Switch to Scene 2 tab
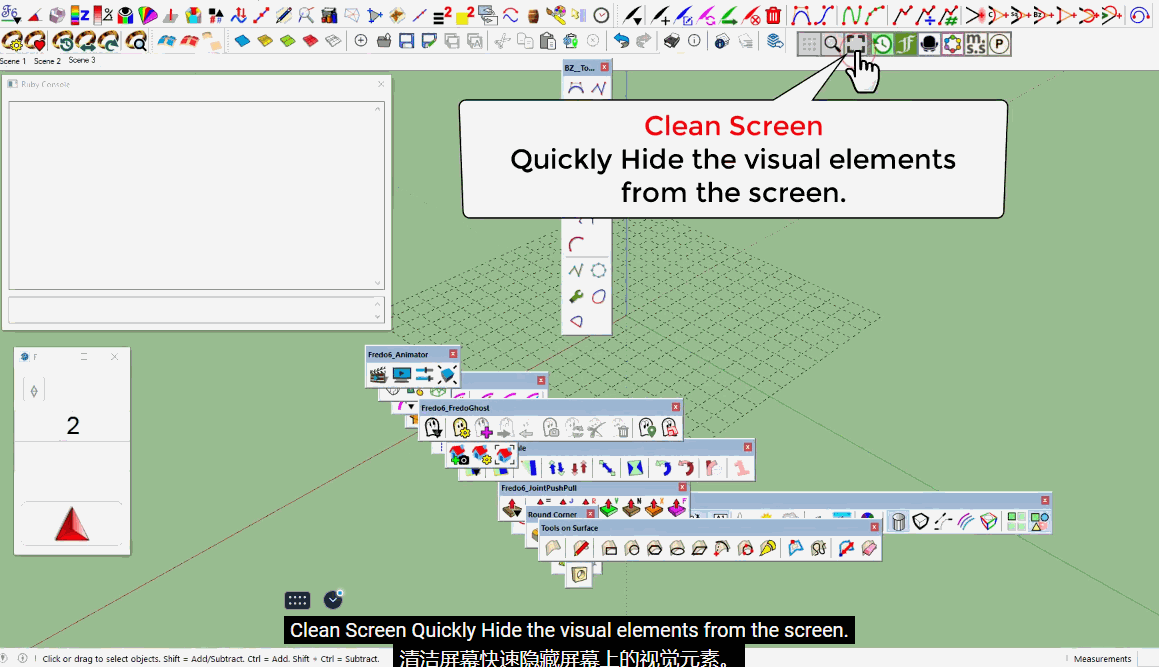1159x667 pixels. tap(47, 61)
